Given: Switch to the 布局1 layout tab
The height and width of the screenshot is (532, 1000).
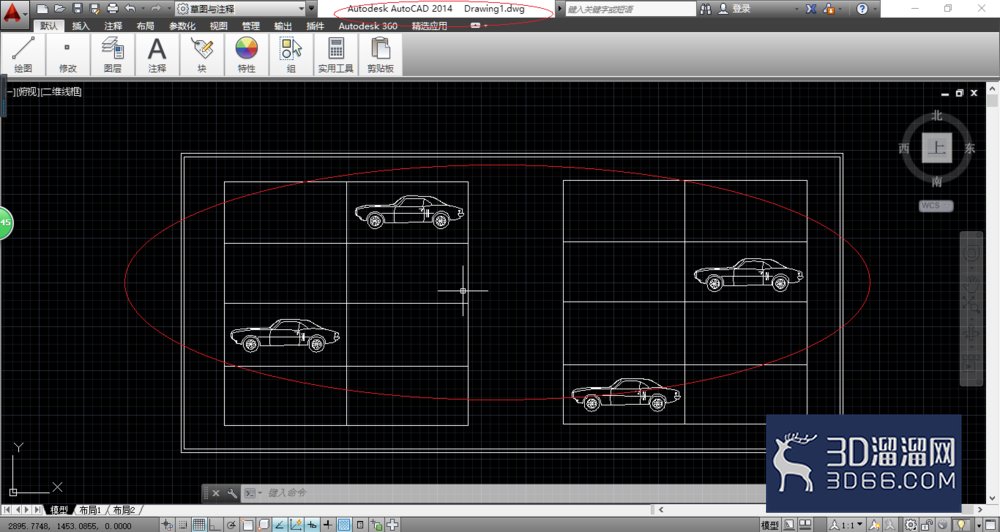Looking at the screenshot, I should (x=91, y=510).
